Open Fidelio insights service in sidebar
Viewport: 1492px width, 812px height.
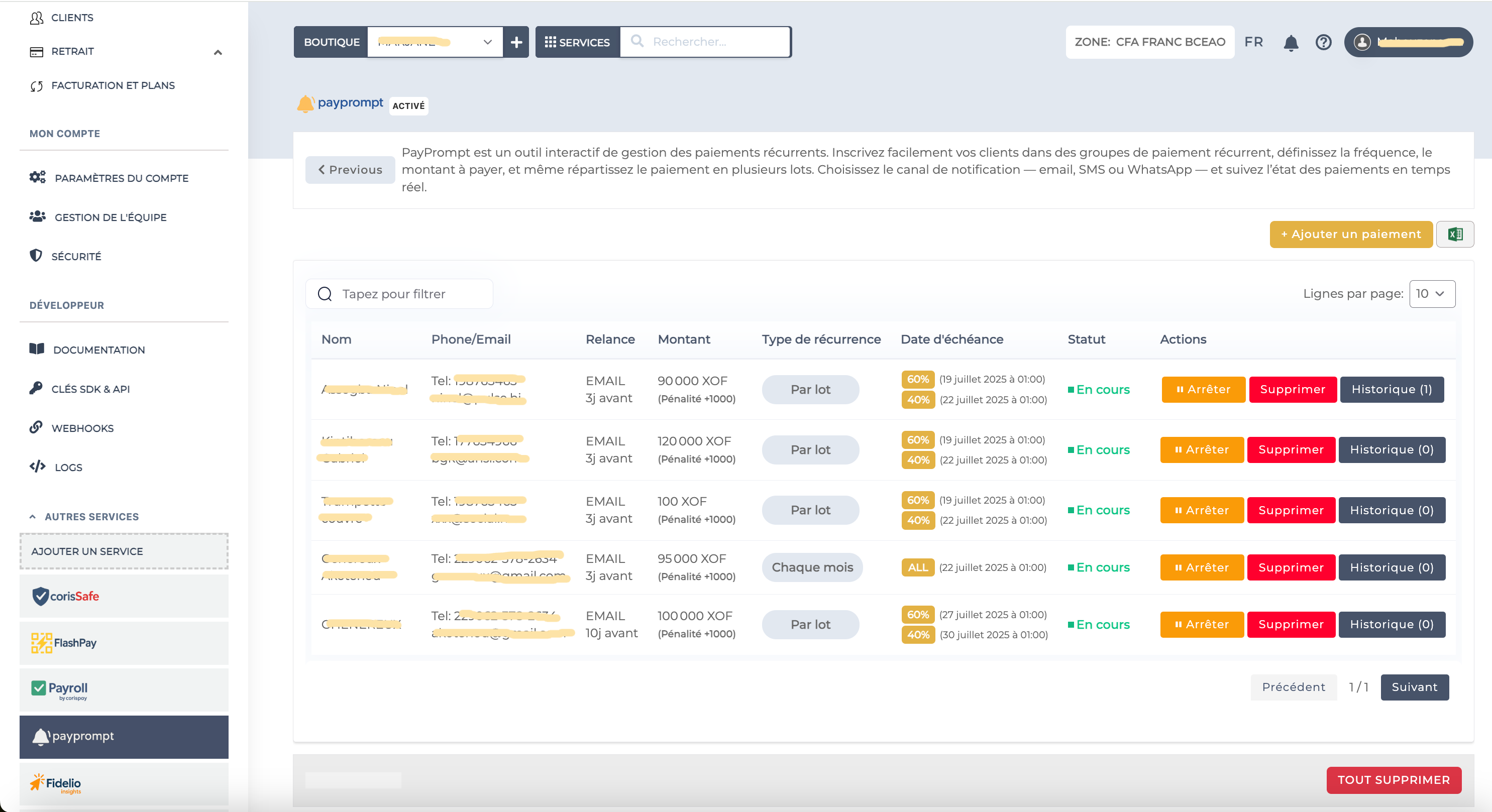click(x=124, y=783)
